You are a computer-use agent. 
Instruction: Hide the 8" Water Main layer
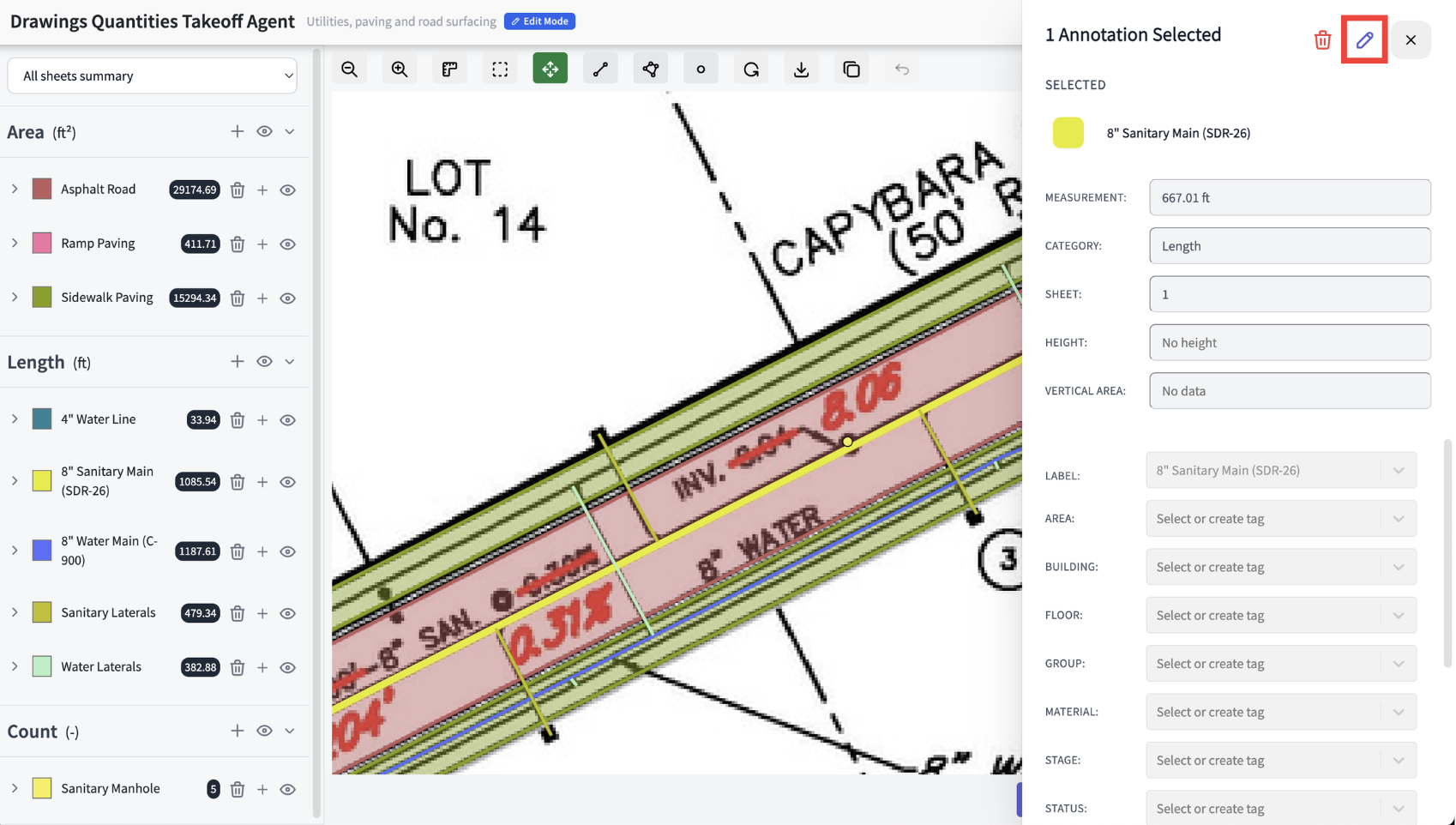click(288, 551)
